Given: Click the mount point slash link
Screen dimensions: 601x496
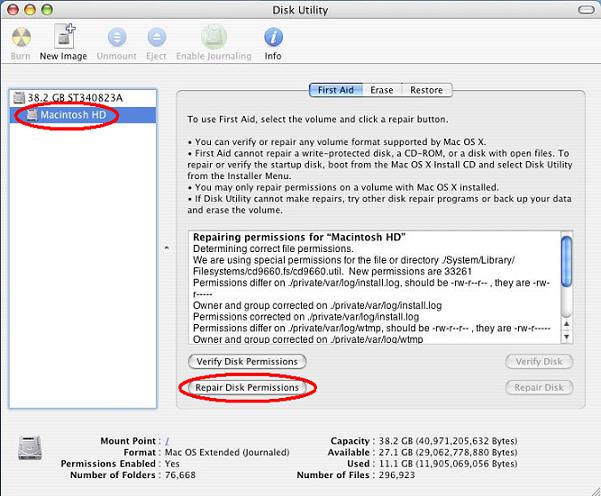Looking at the screenshot, I should pos(167,441).
